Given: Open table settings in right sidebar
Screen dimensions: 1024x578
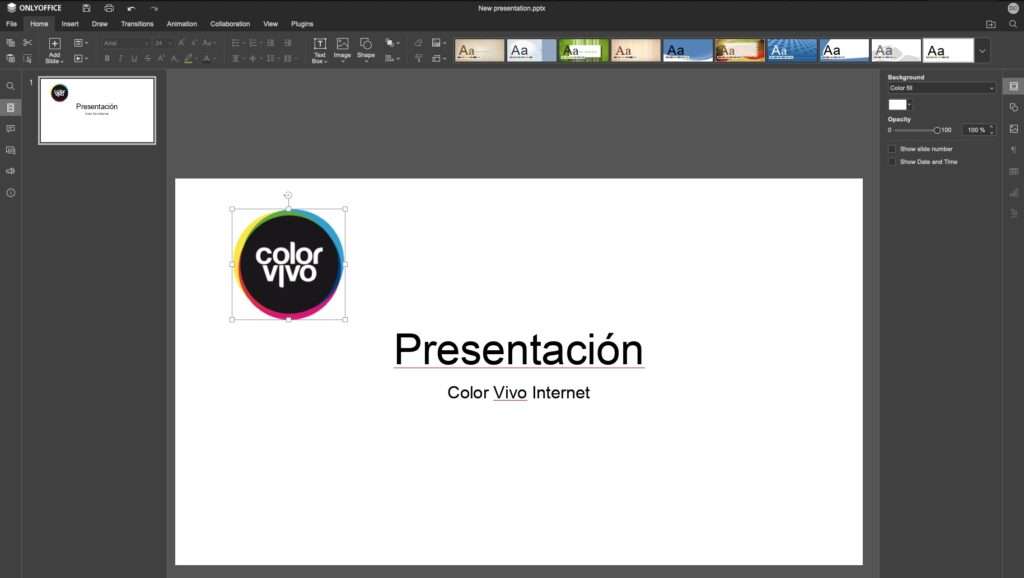Looking at the screenshot, I should point(1014,171).
